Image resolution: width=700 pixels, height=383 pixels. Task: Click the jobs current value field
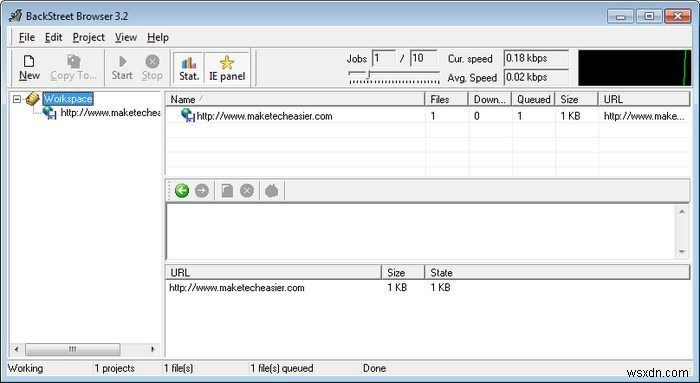click(x=383, y=58)
